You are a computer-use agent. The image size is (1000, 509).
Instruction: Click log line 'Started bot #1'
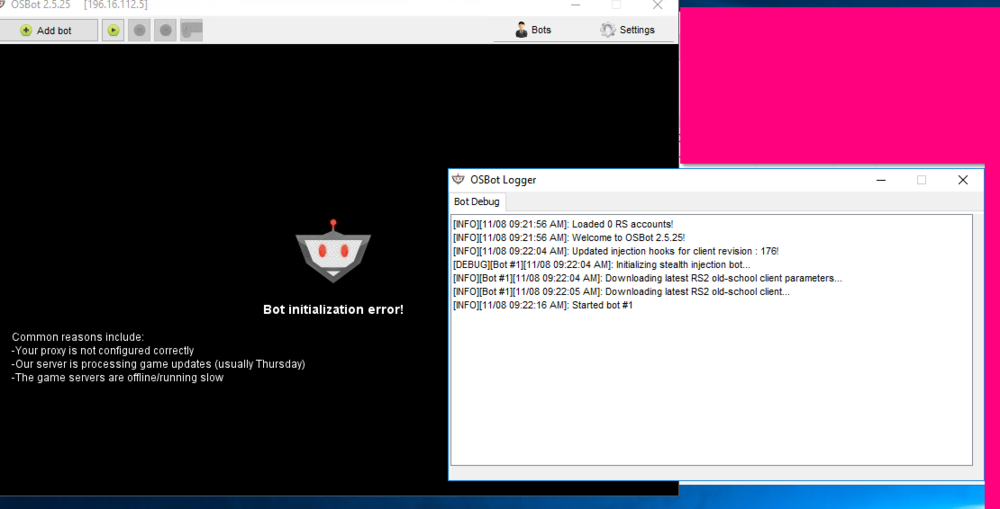[x=543, y=305]
